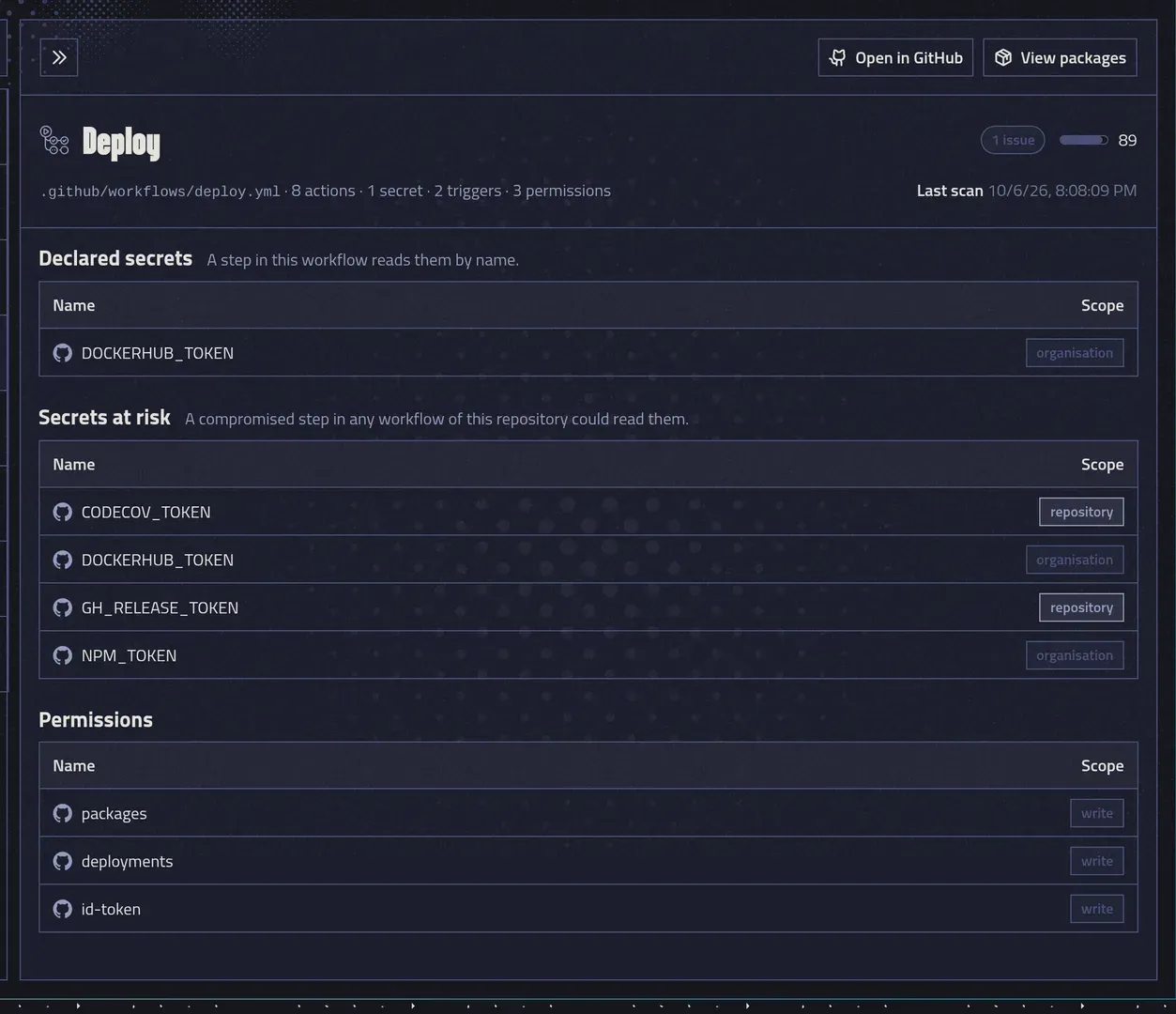Click write tag for id-token permission
The image size is (1176, 1014).
click(1096, 909)
